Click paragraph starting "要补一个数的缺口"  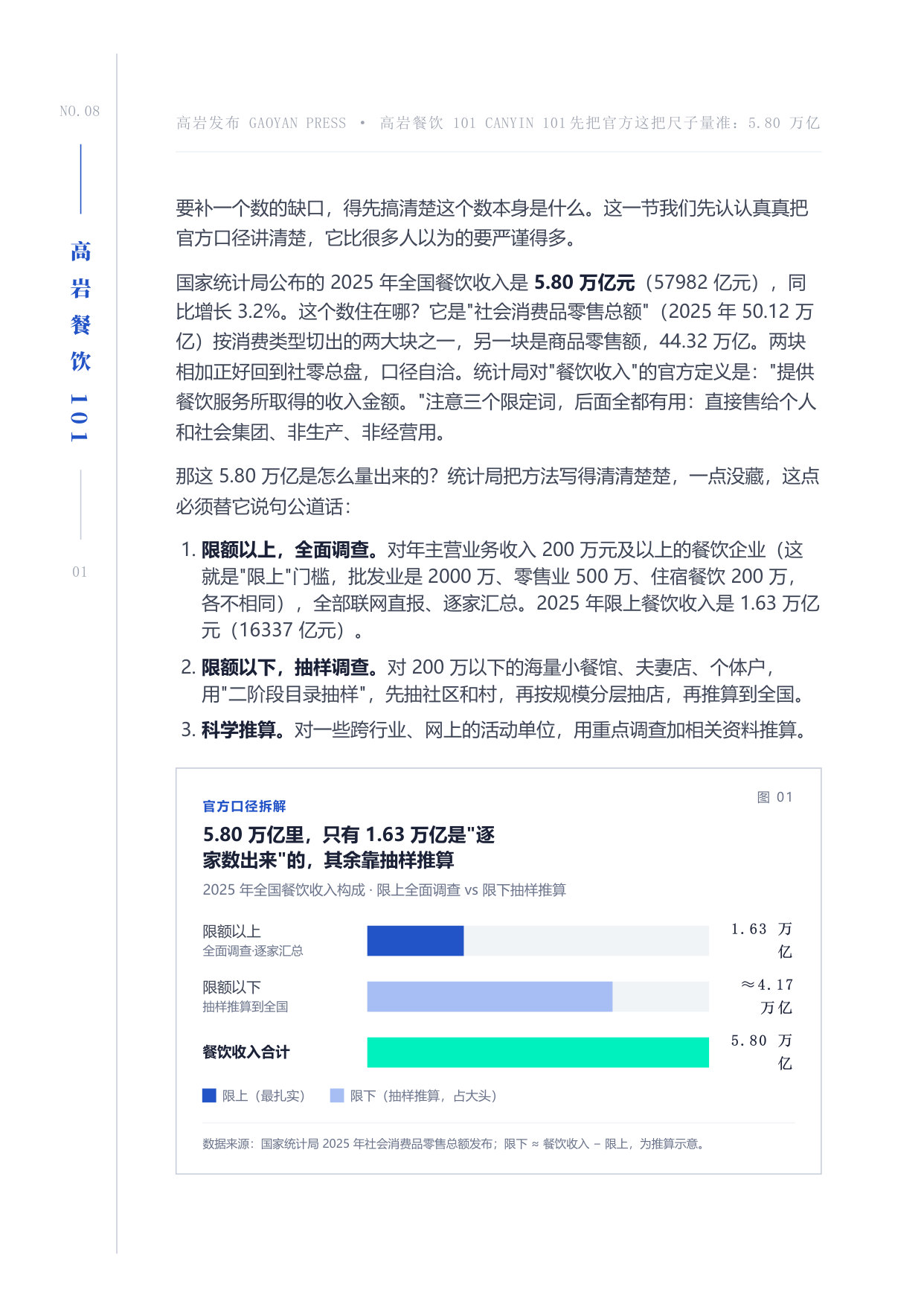tap(492, 223)
